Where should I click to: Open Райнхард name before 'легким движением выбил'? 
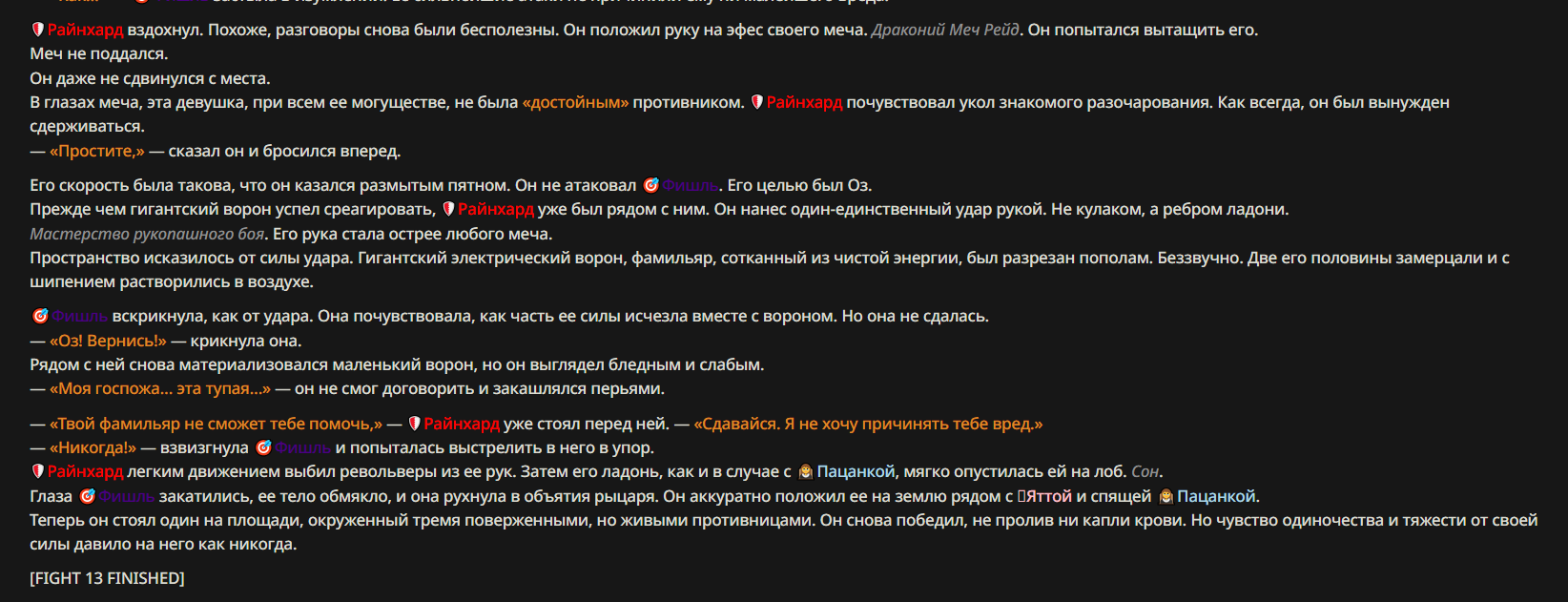86,471
